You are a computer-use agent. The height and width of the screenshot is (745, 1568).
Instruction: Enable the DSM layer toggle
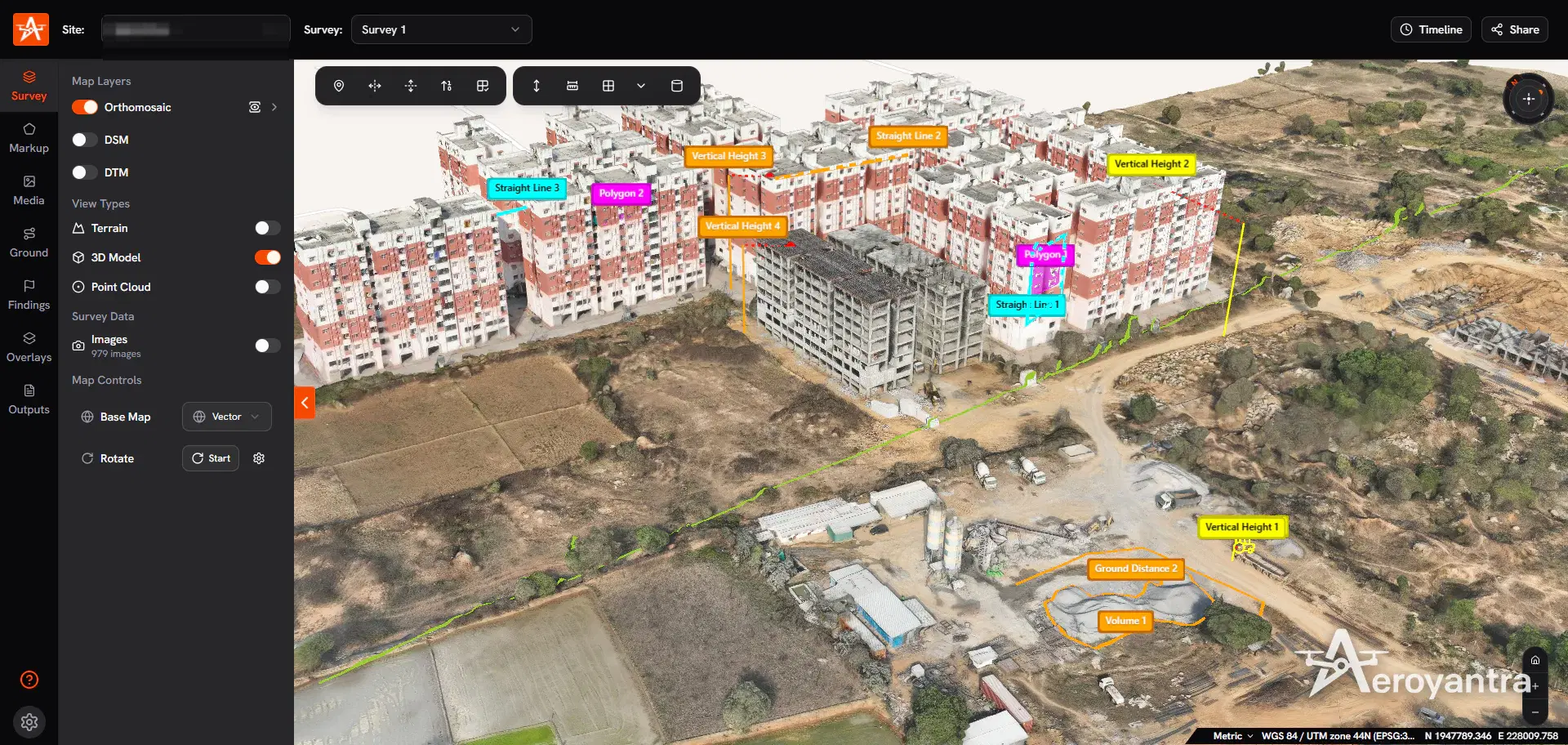click(x=85, y=140)
